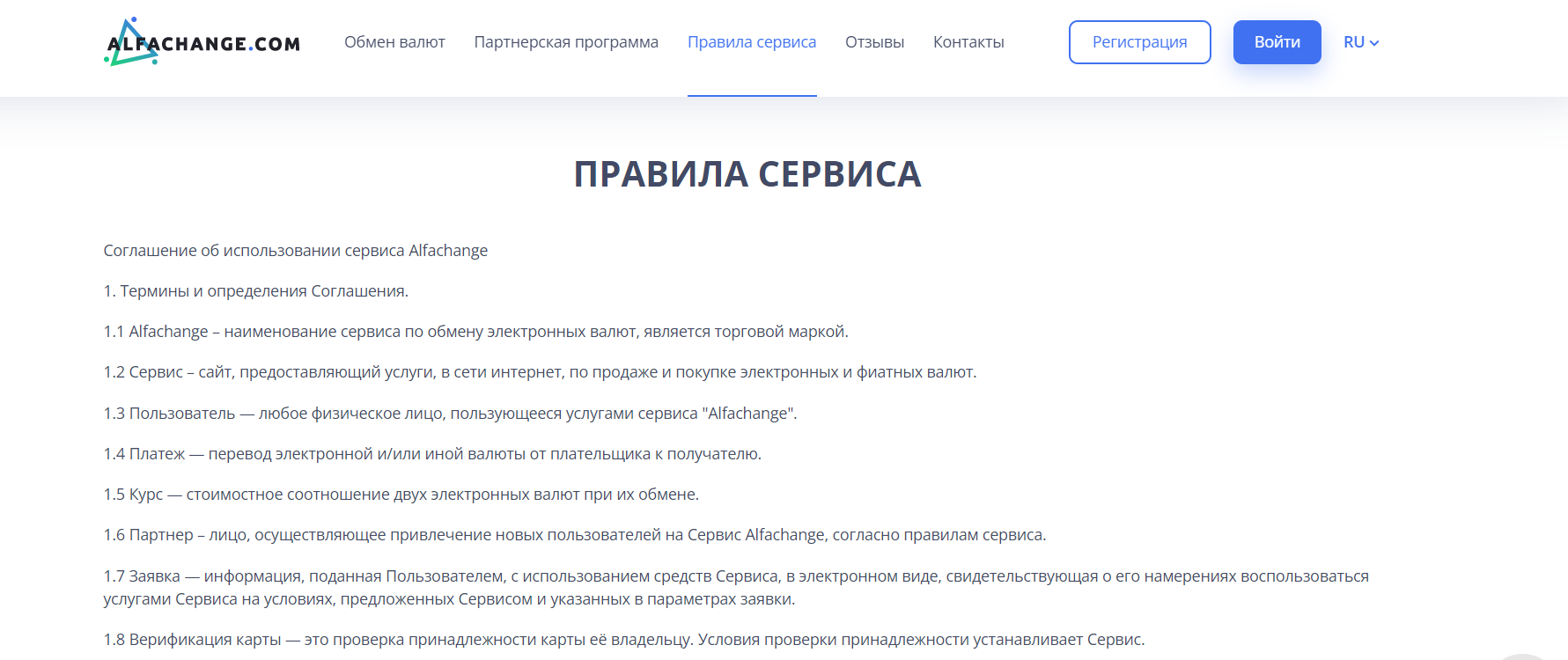This screenshot has height=660, width=1568.
Task: Click the line 'Соглашение об использовании сервиса Alfachange'
Action: click(x=296, y=251)
